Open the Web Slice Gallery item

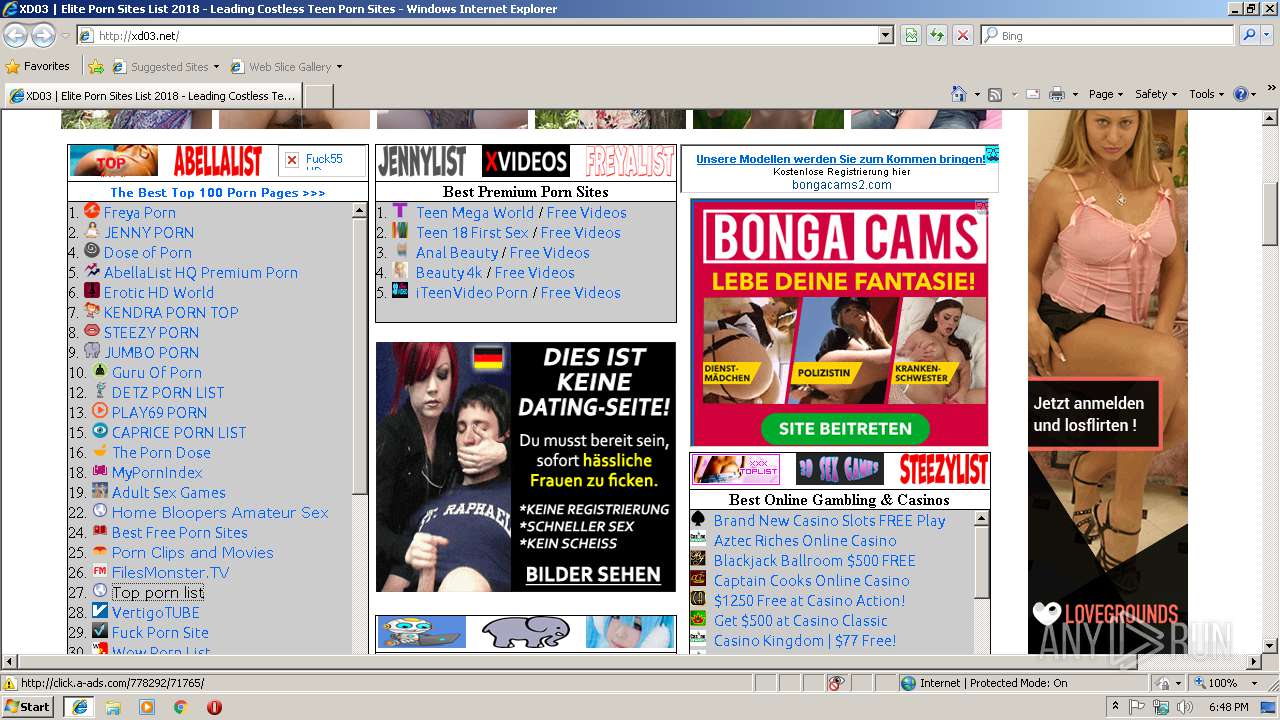(x=286, y=67)
